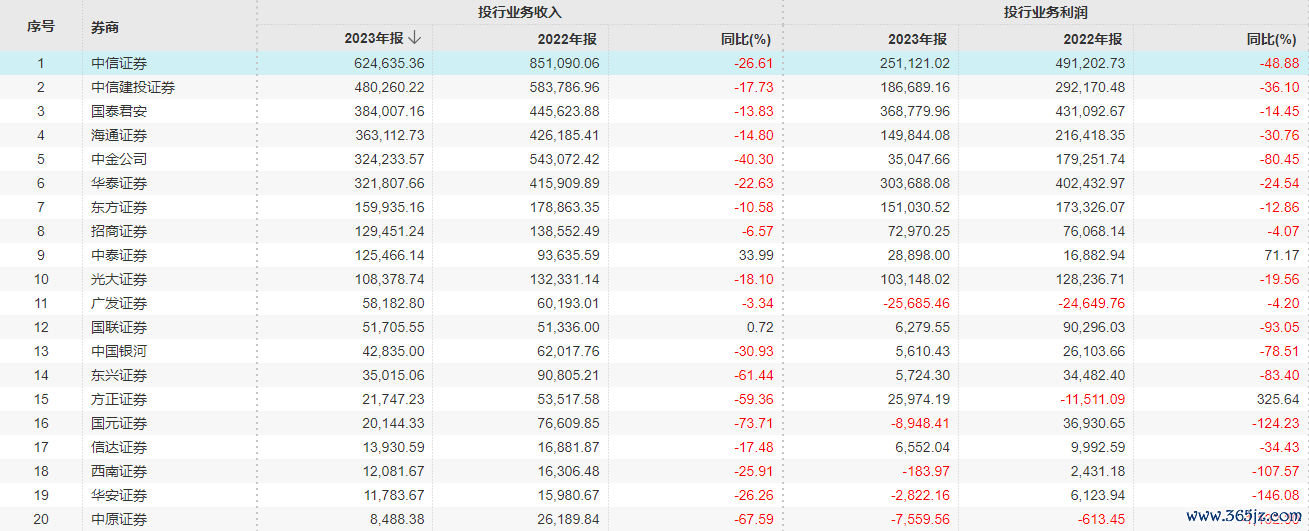Select broker 中信建投证券
Screen dimensions: 1309x531
click(x=133, y=87)
